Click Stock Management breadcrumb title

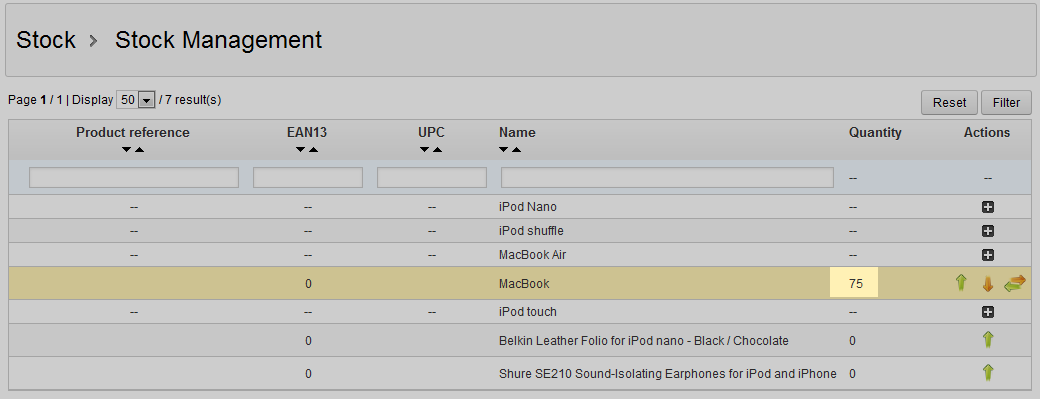coord(218,40)
